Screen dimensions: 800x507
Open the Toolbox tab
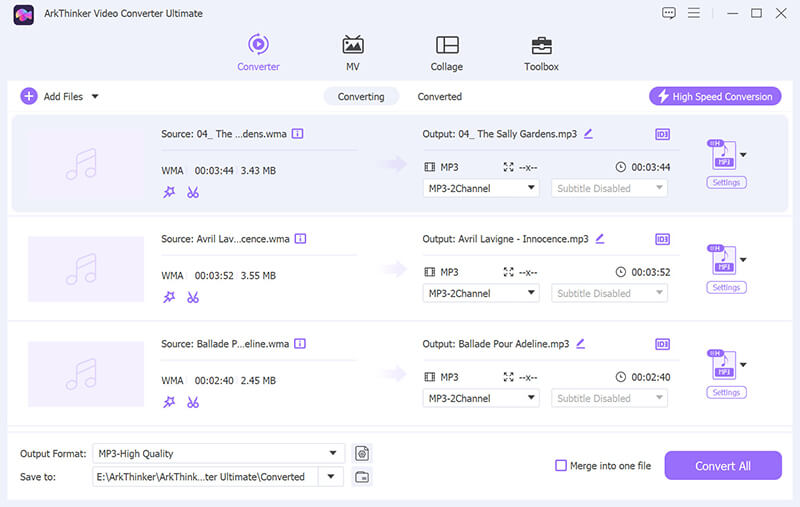(x=541, y=53)
